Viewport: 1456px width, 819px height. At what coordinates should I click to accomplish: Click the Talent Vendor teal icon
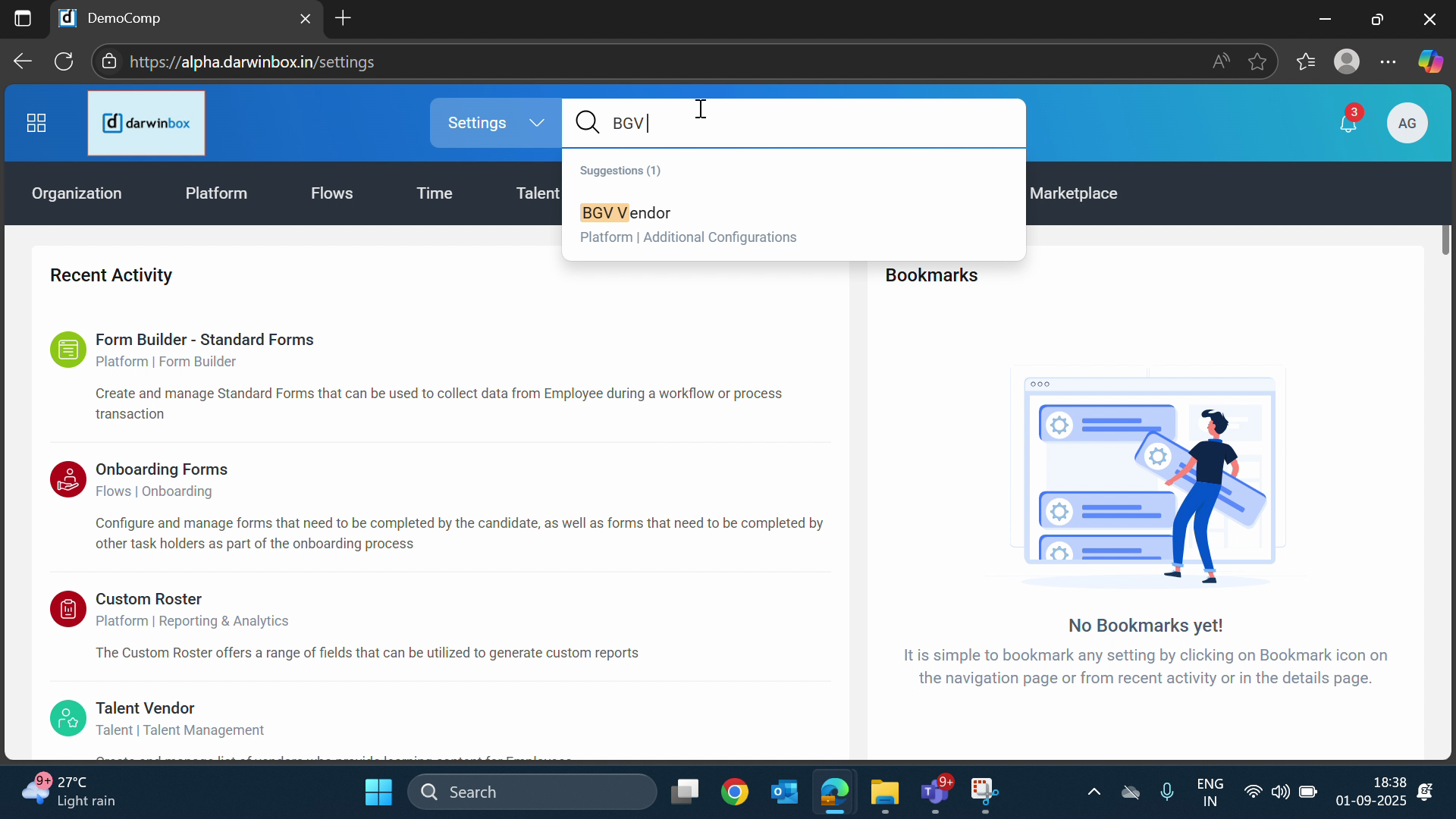click(x=68, y=718)
